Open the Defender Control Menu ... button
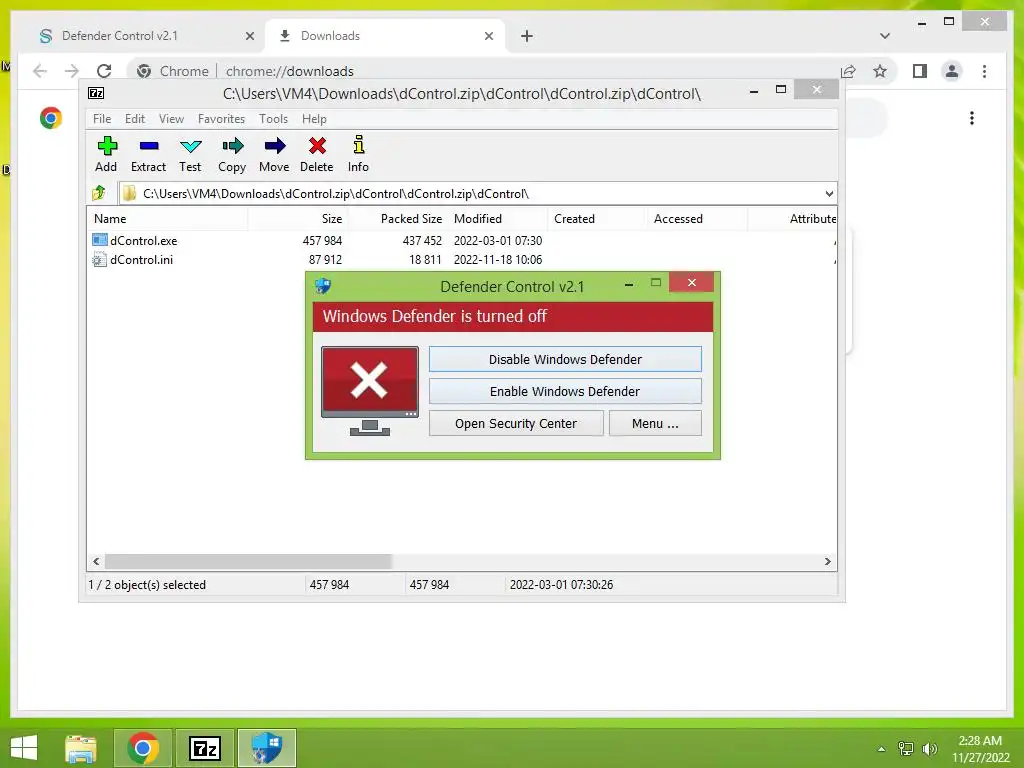This screenshot has height=768, width=1024. pyautogui.click(x=655, y=423)
